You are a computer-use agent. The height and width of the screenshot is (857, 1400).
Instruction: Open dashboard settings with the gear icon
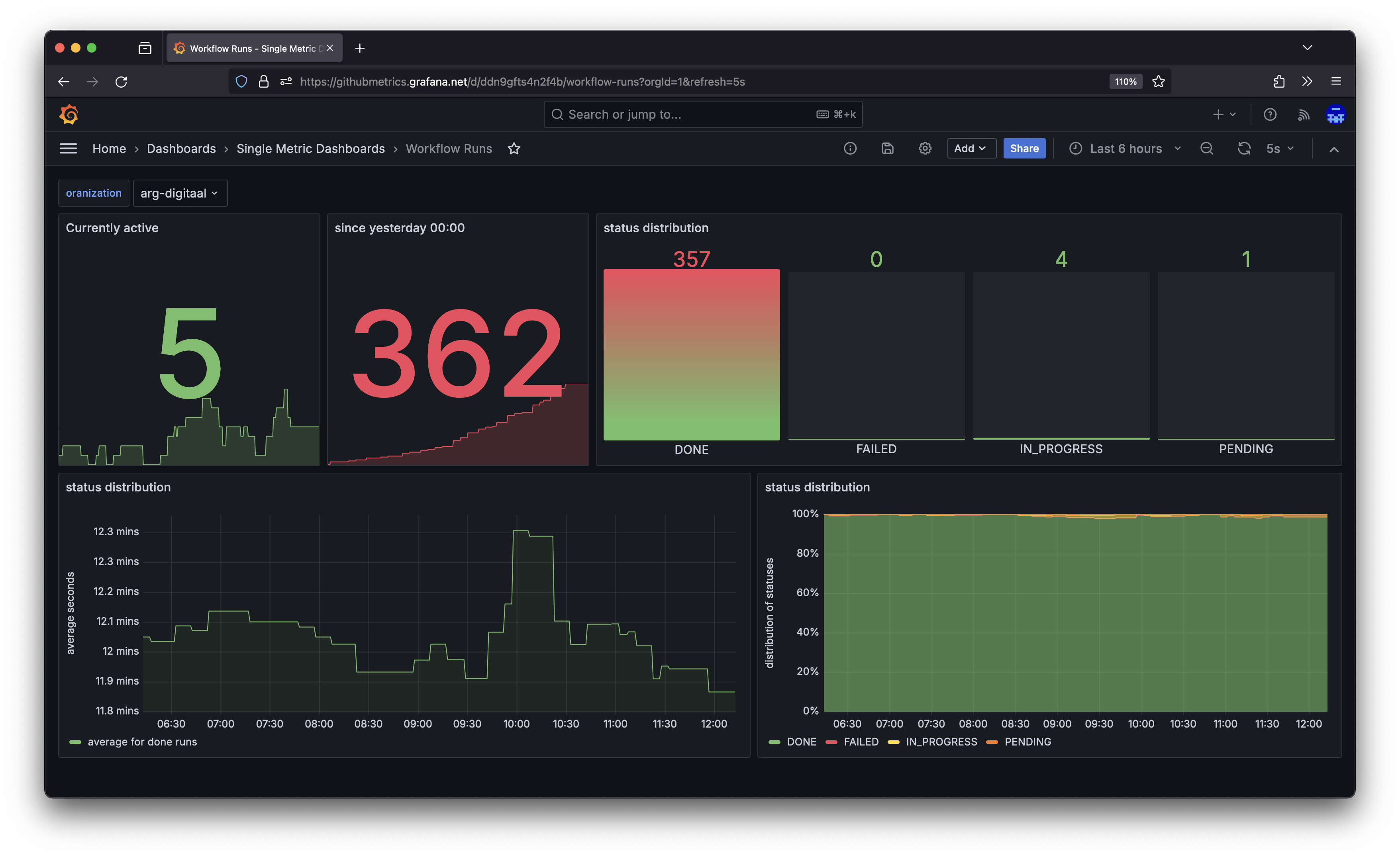[924, 148]
